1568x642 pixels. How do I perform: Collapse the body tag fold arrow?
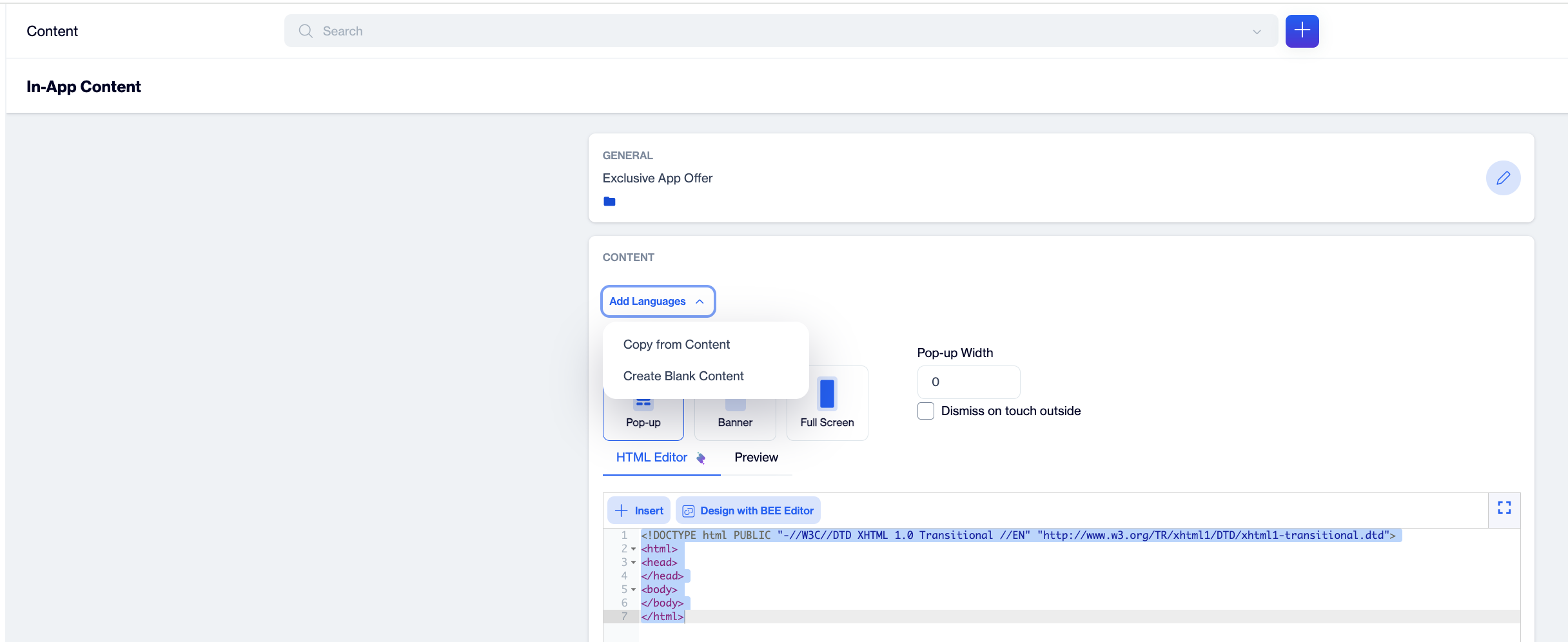[x=633, y=590]
